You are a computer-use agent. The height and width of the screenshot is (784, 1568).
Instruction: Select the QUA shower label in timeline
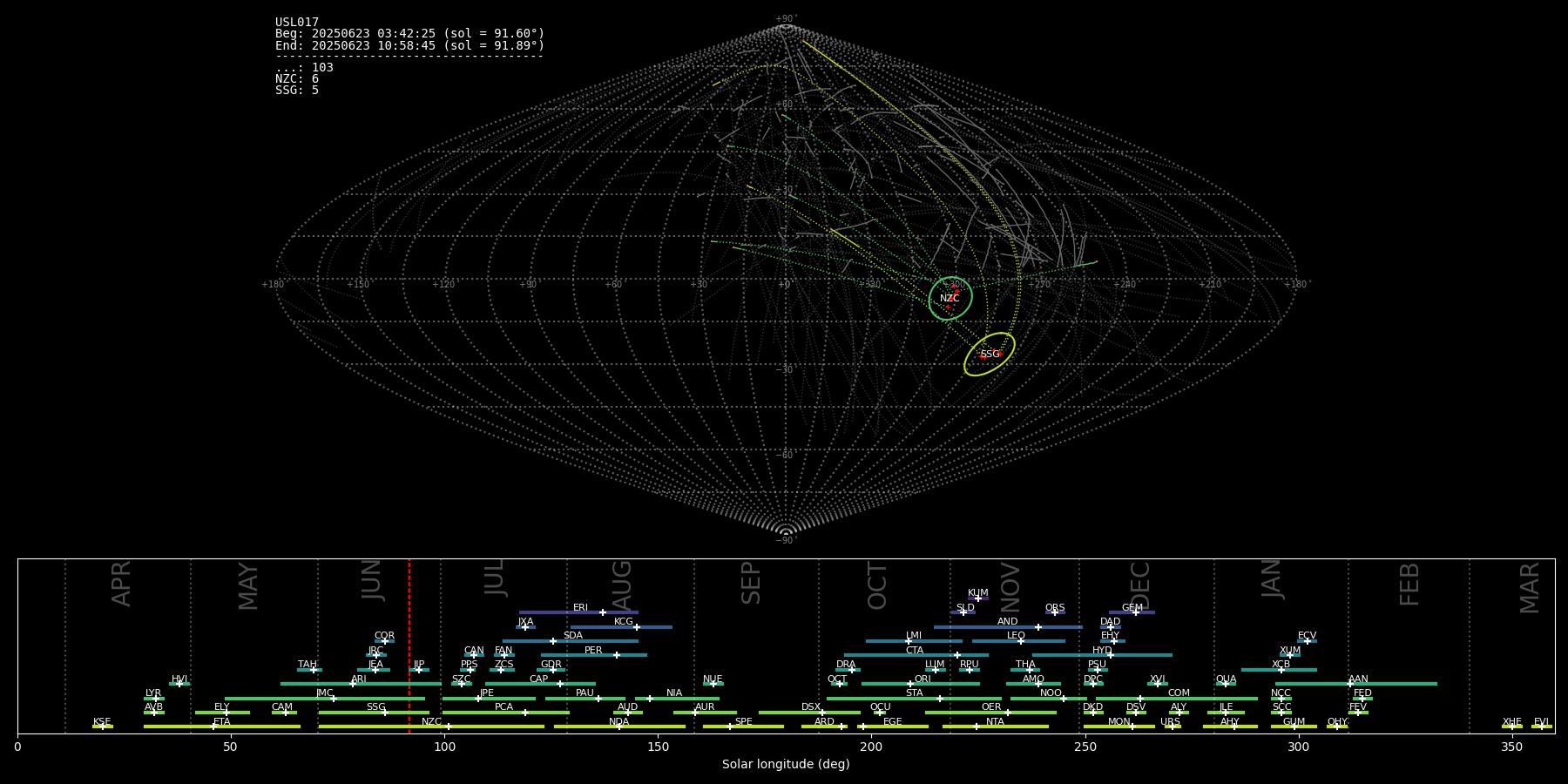pyautogui.click(x=1226, y=679)
